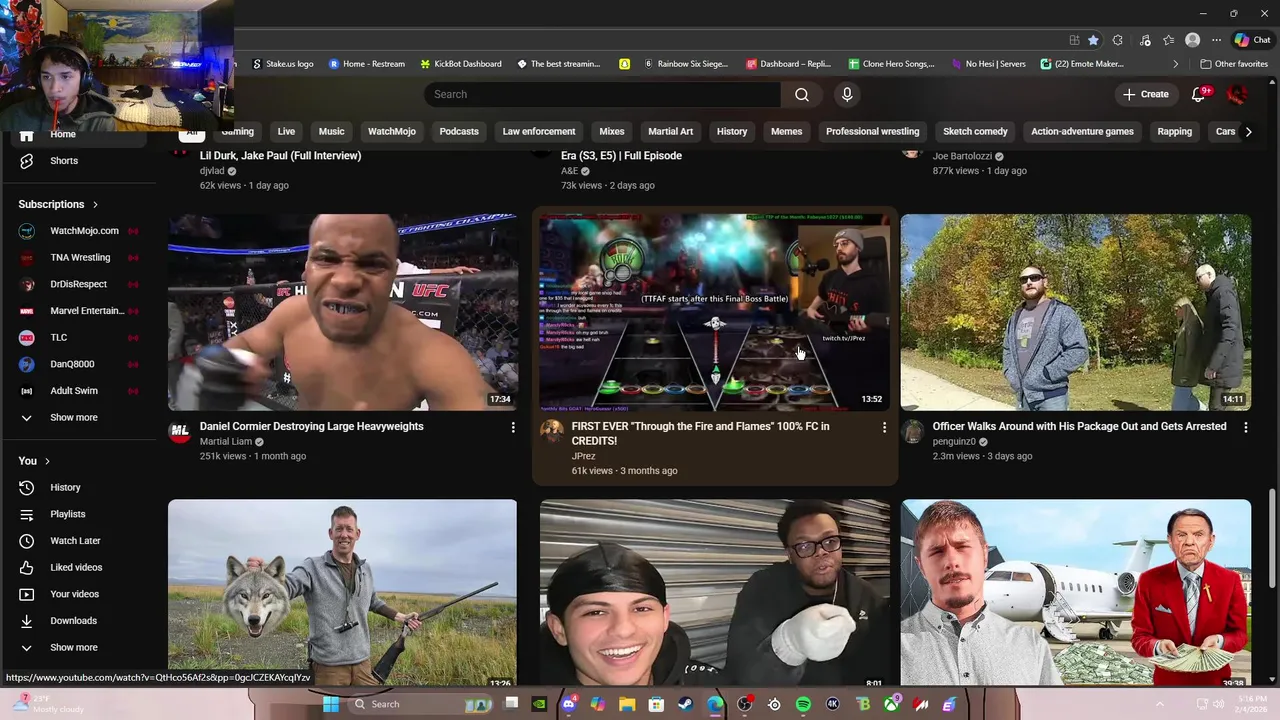Screen dimensions: 1280x720
Task: Click the YouTube search input field
Action: point(602,94)
